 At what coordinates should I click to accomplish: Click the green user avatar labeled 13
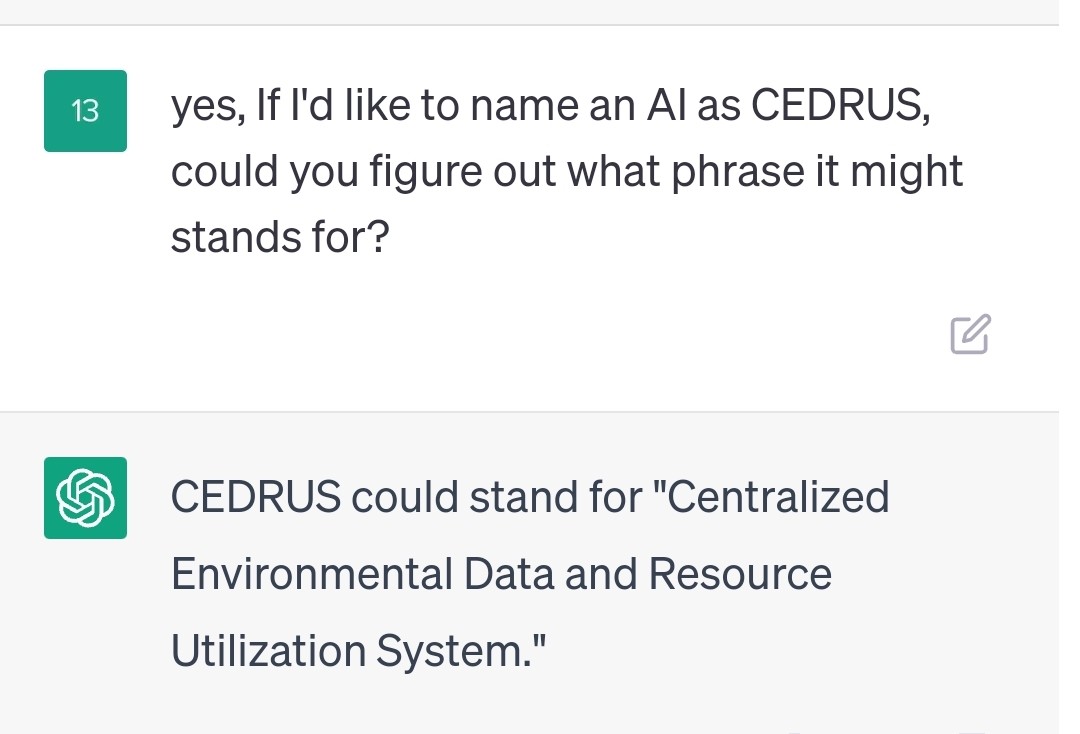[85, 111]
